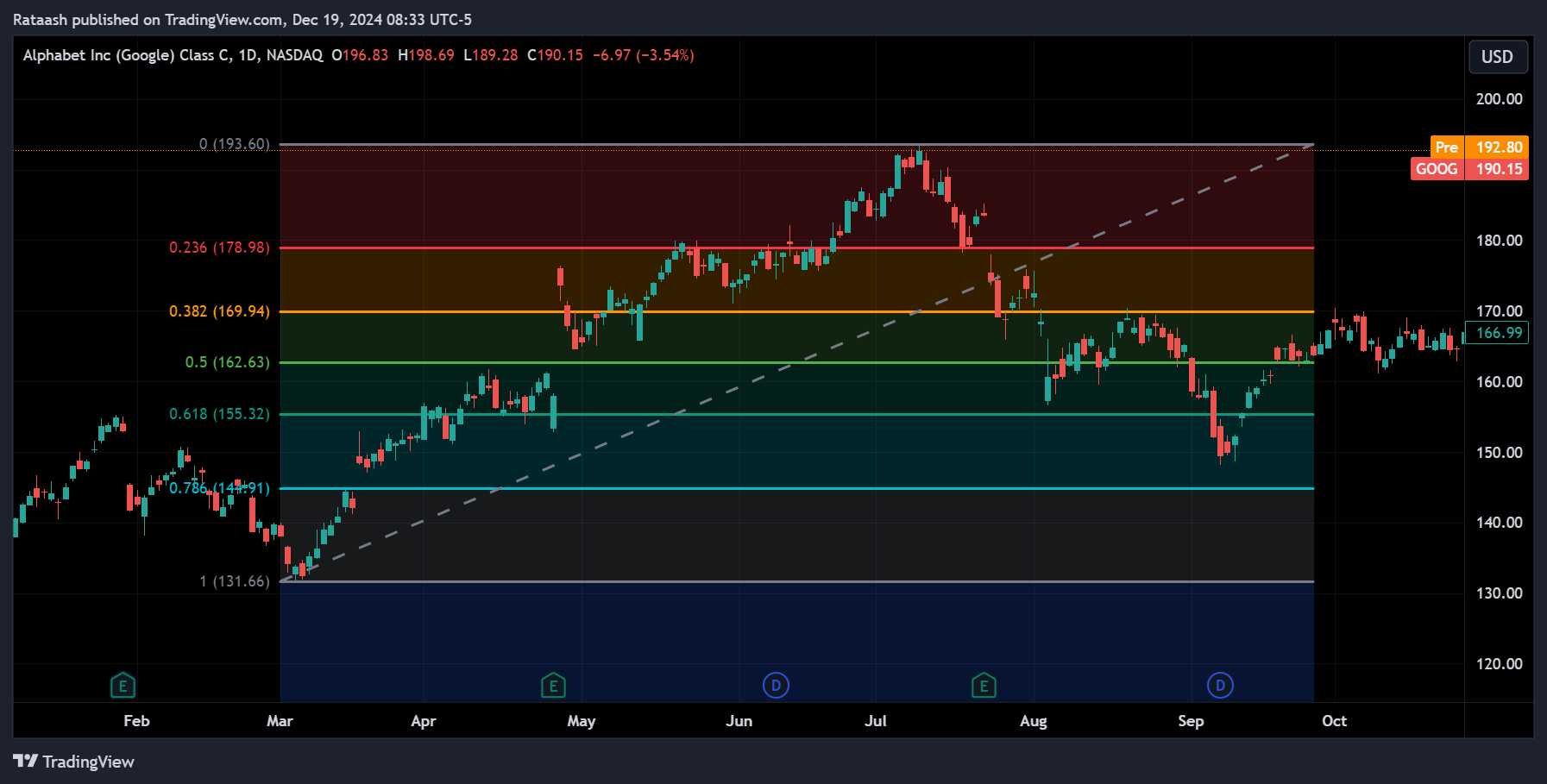
Task: Click the 120.00 price axis label
Action: tap(1499, 664)
